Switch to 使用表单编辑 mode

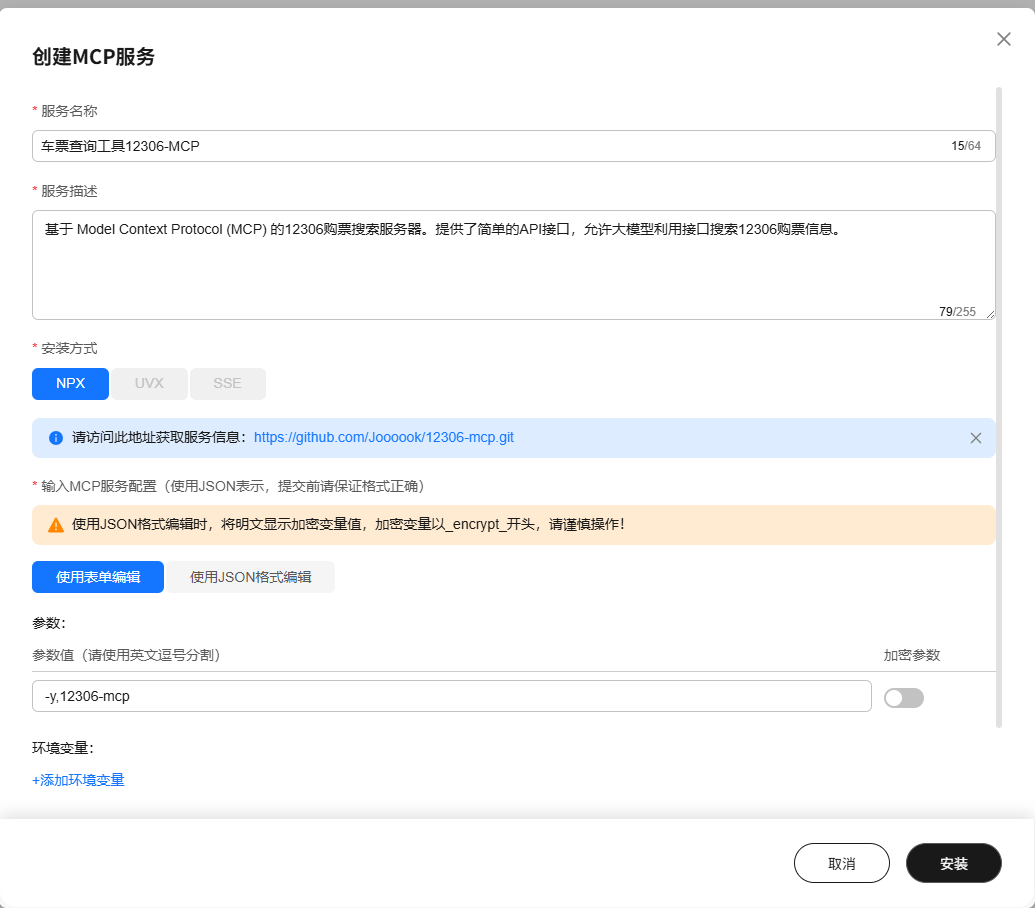click(x=98, y=577)
